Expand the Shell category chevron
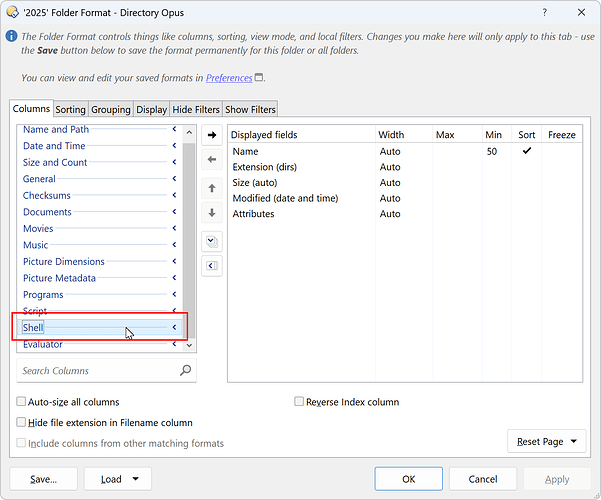601x500 pixels. pos(174,327)
